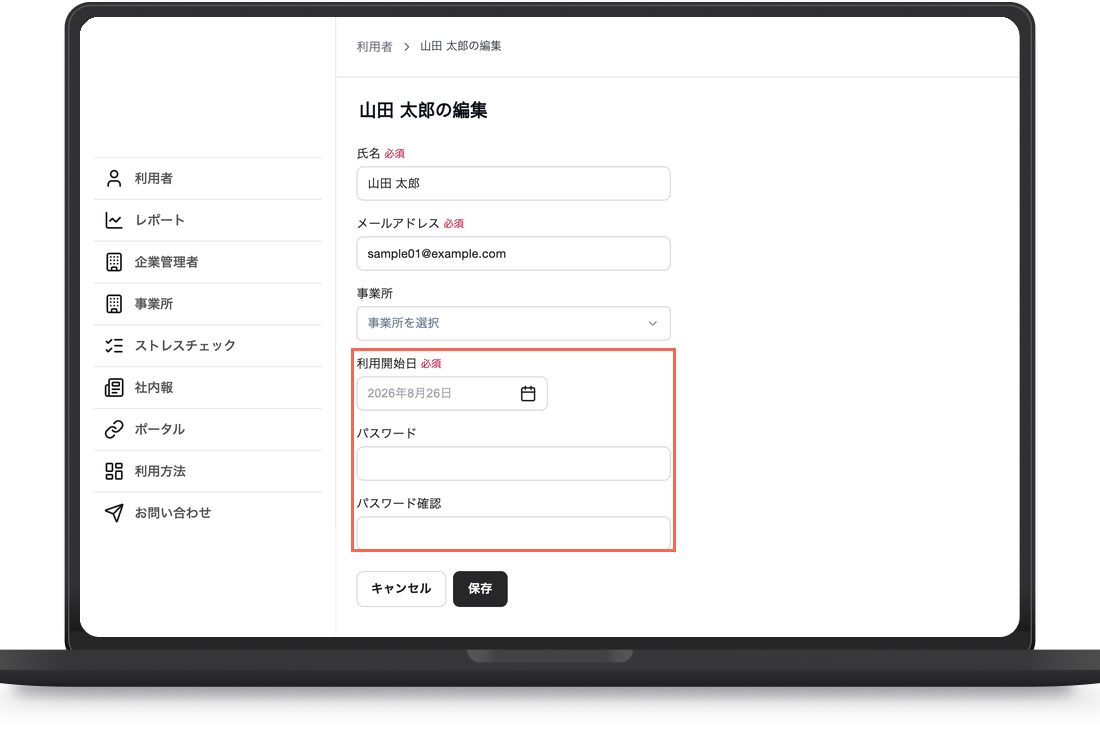Click the 利用者 breadcrumb link

pos(374,46)
